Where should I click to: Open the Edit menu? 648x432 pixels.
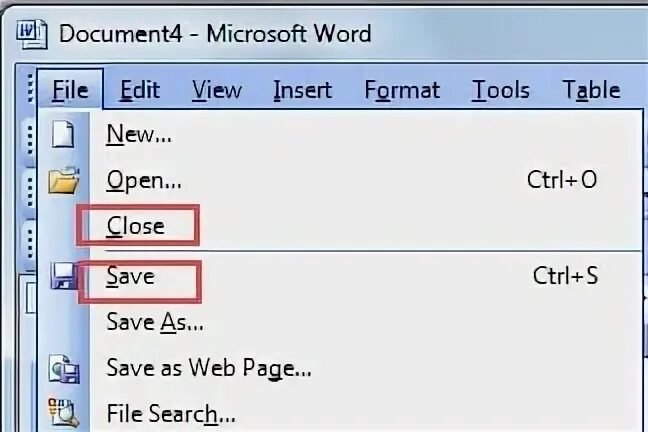140,90
